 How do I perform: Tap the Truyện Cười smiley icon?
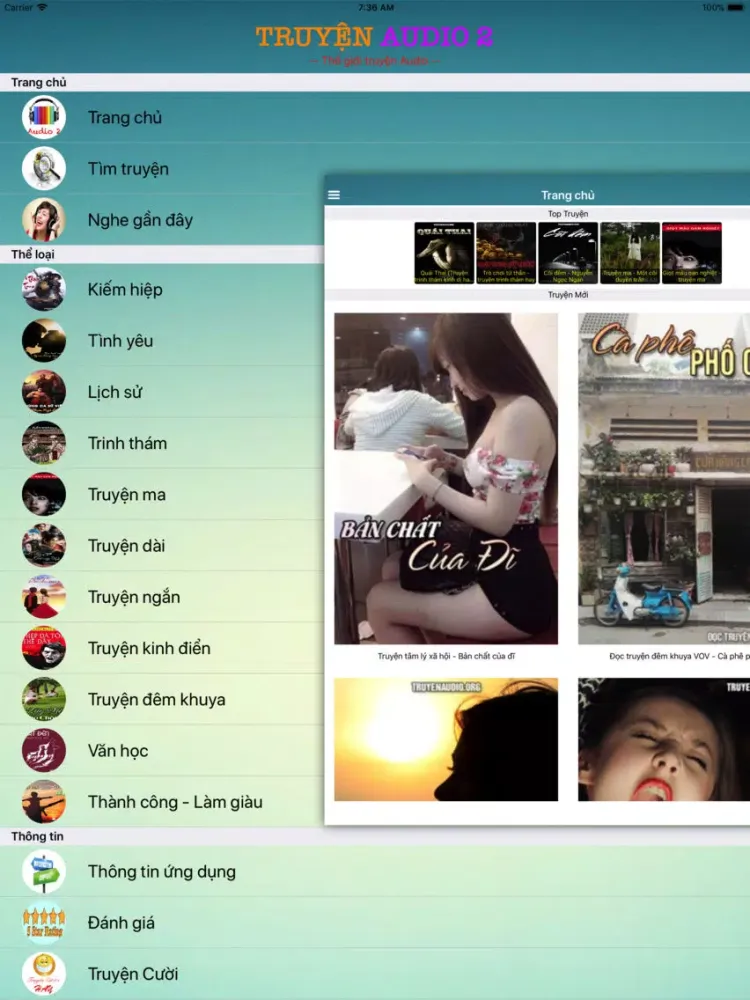click(x=44, y=974)
